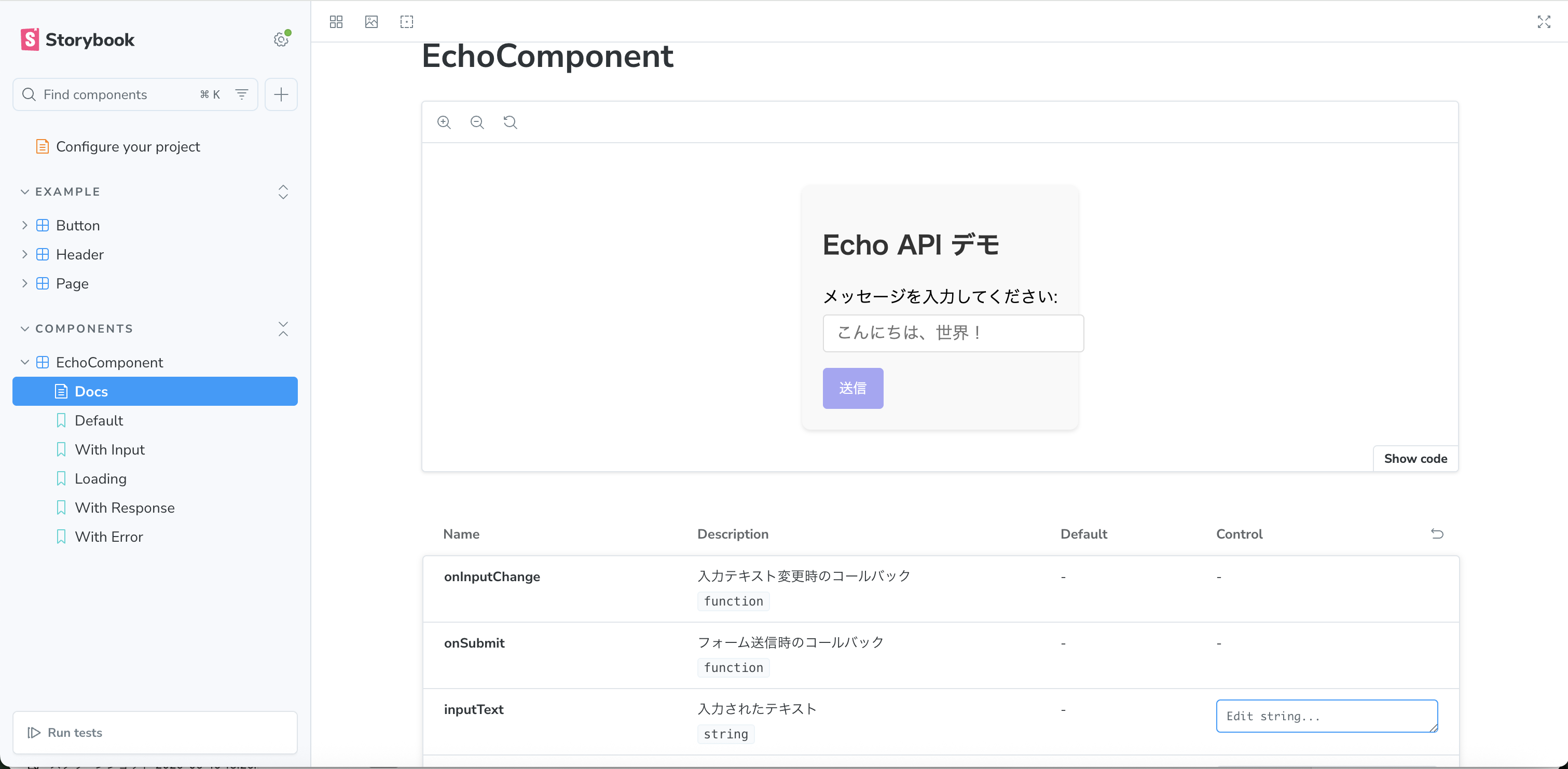Viewport: 1568px width, 769px height.
Task: Click the plus button to create story
Action: [x=281, y=94]
